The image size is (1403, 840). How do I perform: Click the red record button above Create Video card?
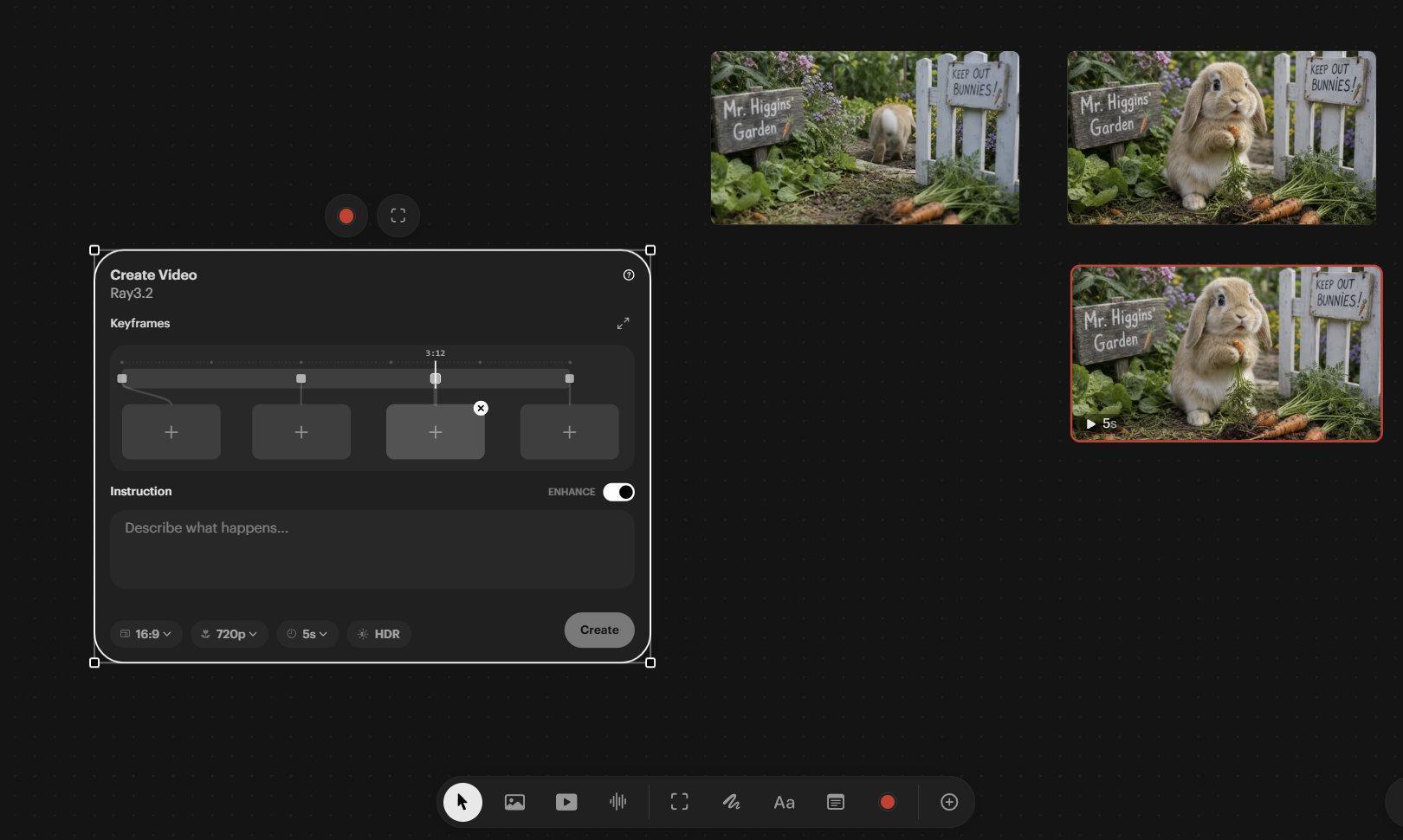346,216
